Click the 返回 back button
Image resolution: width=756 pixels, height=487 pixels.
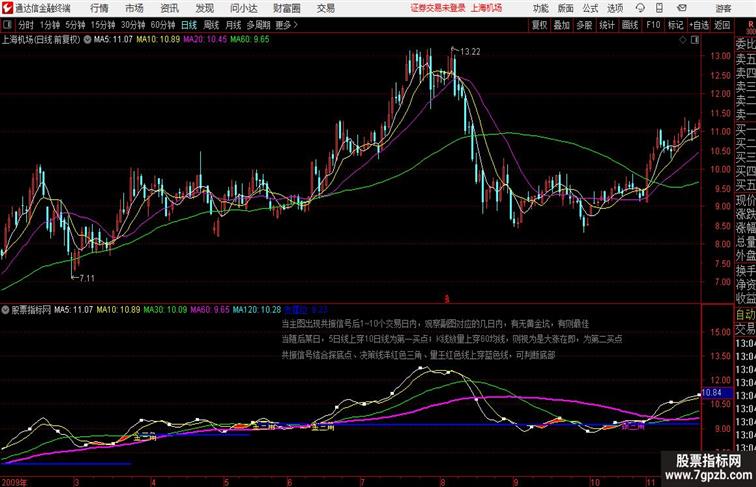(722, 25)
